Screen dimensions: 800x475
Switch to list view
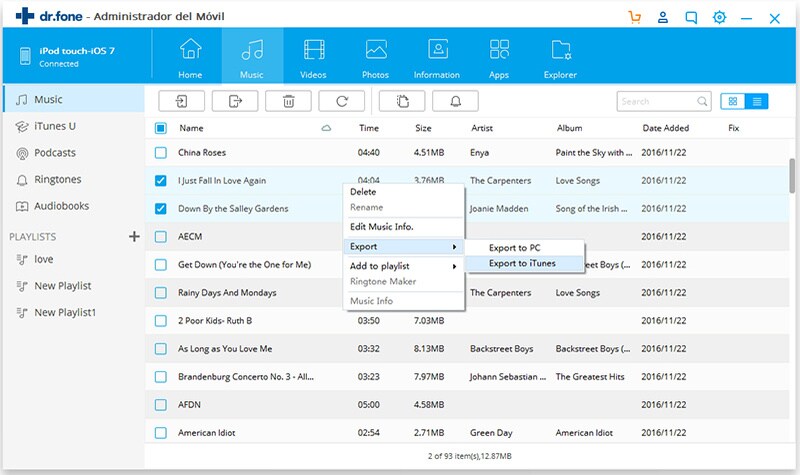[757, 102]
